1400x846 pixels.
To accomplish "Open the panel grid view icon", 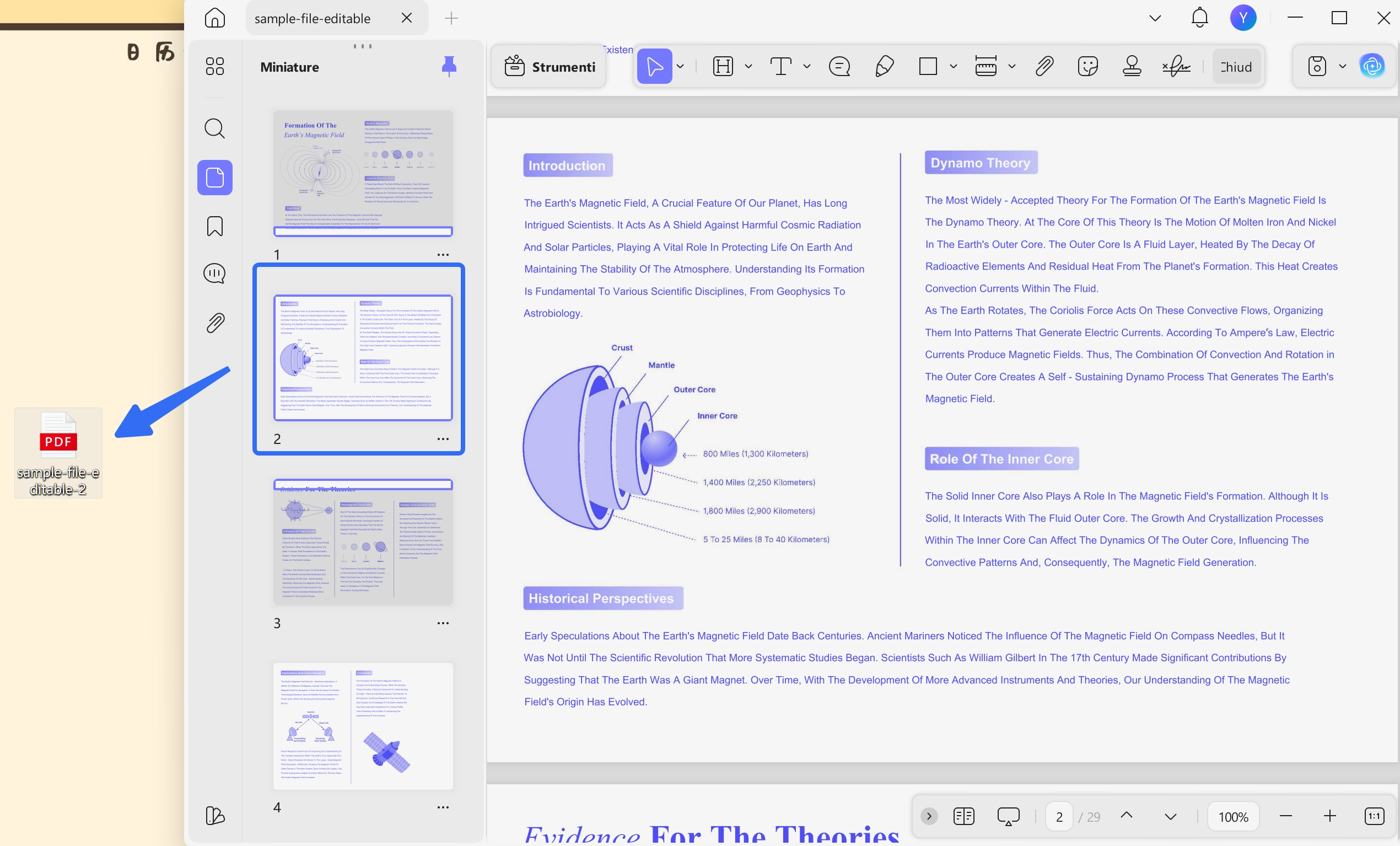I will 215,66.
